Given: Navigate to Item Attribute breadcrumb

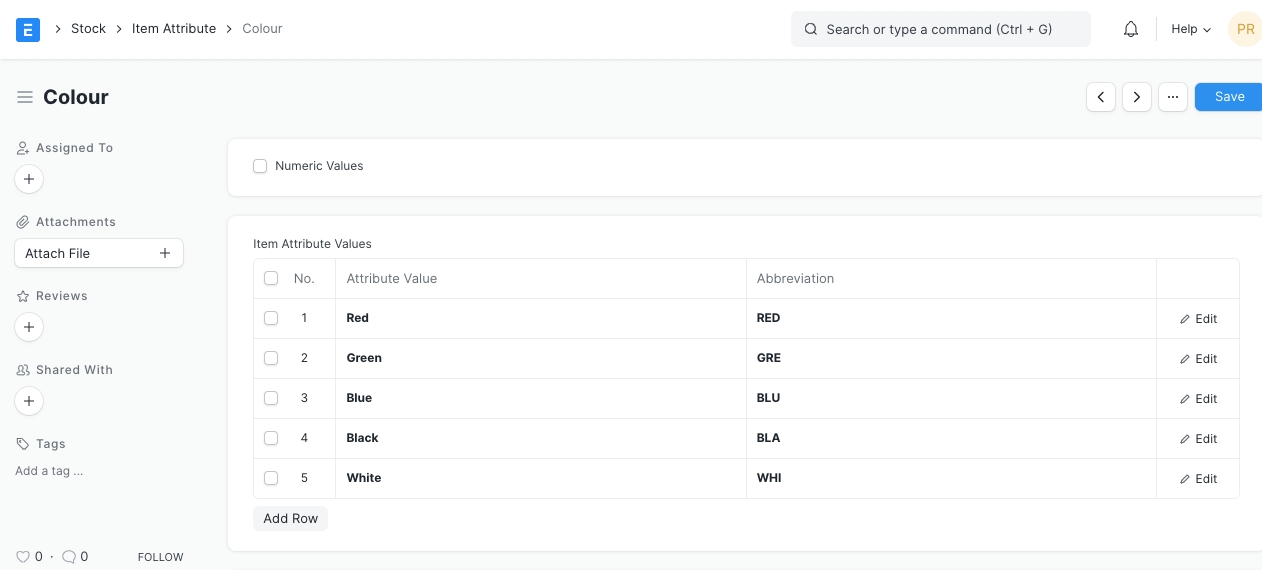Looking at the screenshot, I should 174,29.
